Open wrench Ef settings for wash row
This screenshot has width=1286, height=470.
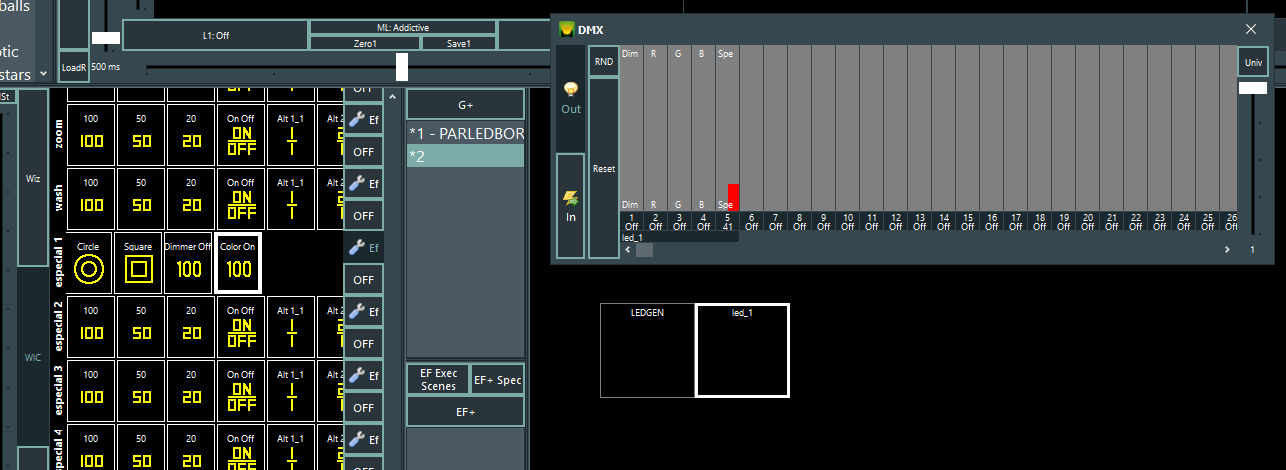pyautogui.click(x=364, y=183)
